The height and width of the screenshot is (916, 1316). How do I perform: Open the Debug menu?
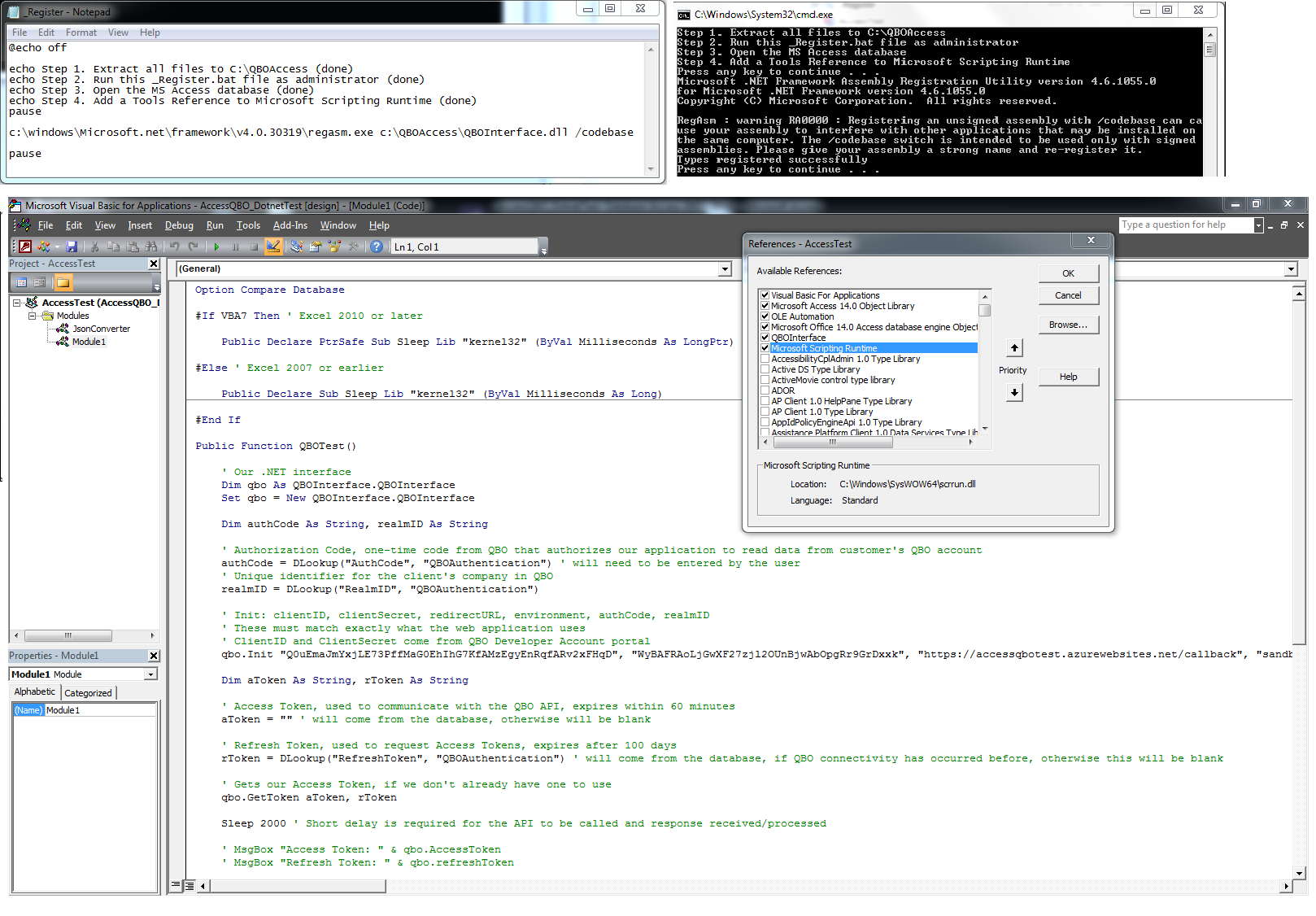[x=179, y=225]
